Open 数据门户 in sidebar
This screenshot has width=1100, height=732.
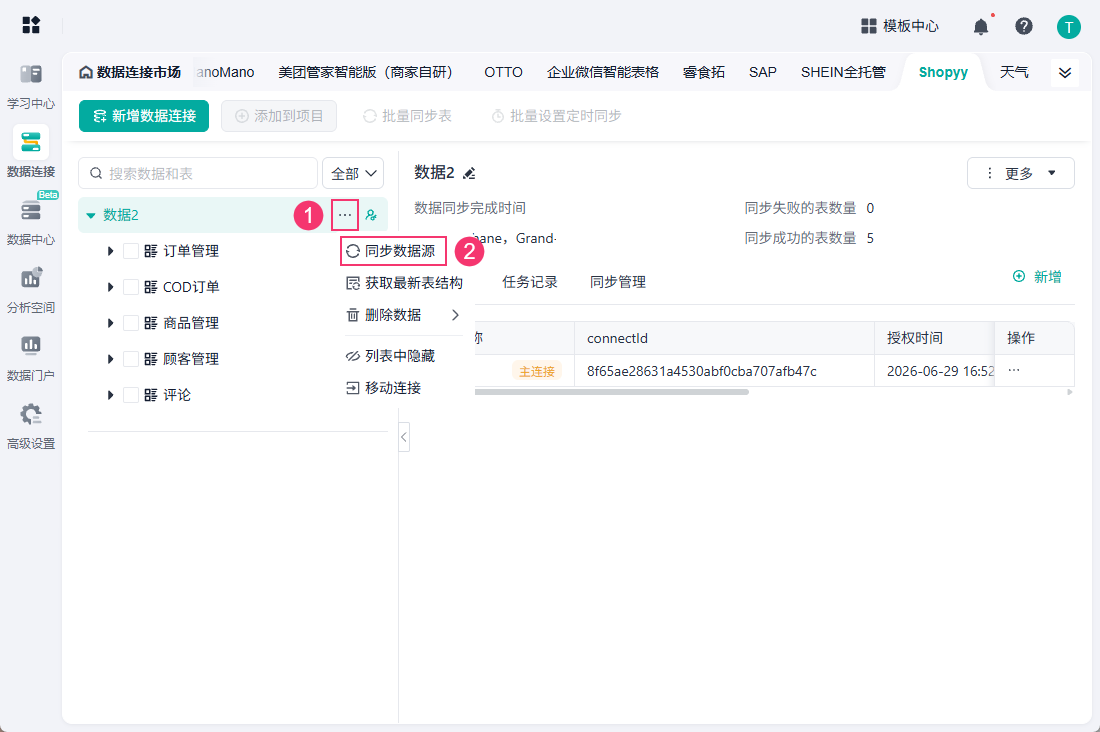(x=31, y=358)
